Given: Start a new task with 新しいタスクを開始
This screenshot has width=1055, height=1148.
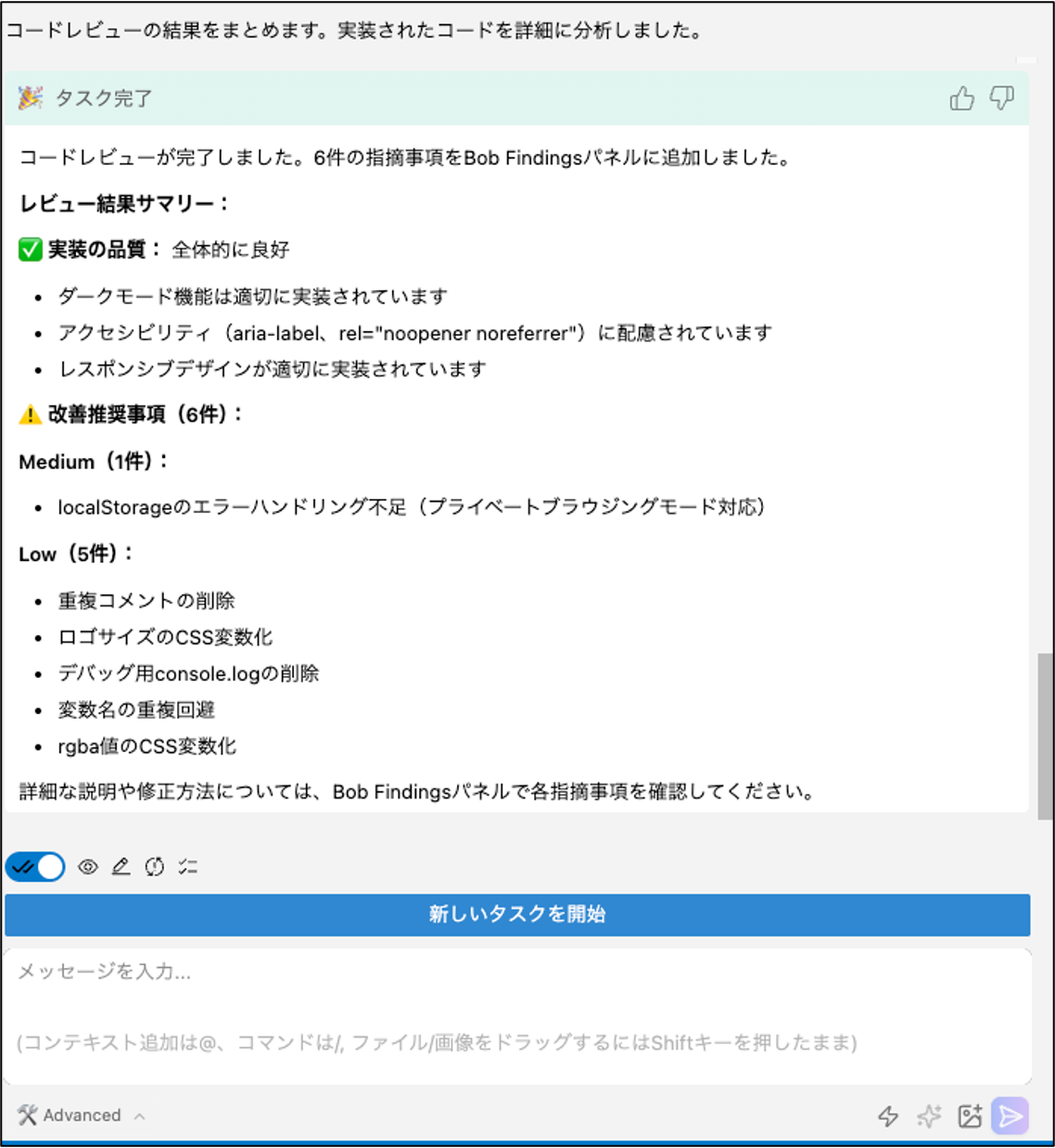Looking at the screenshot, I should [517, 914].
